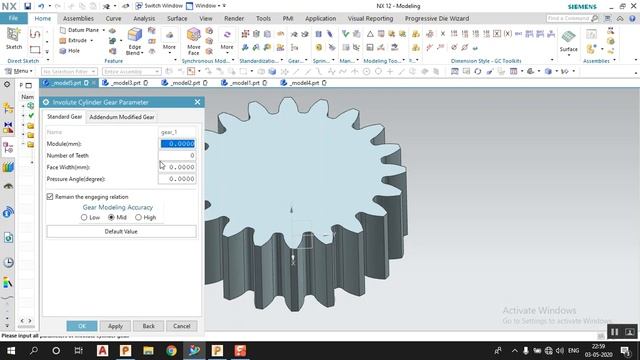
Task: Select the profile curve sketch icon
Action: (35, 34)
